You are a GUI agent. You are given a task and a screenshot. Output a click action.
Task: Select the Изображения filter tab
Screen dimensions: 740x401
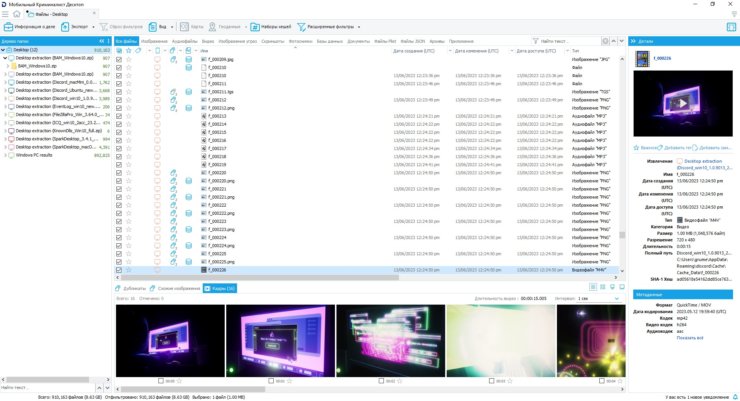tap(155, 41)
